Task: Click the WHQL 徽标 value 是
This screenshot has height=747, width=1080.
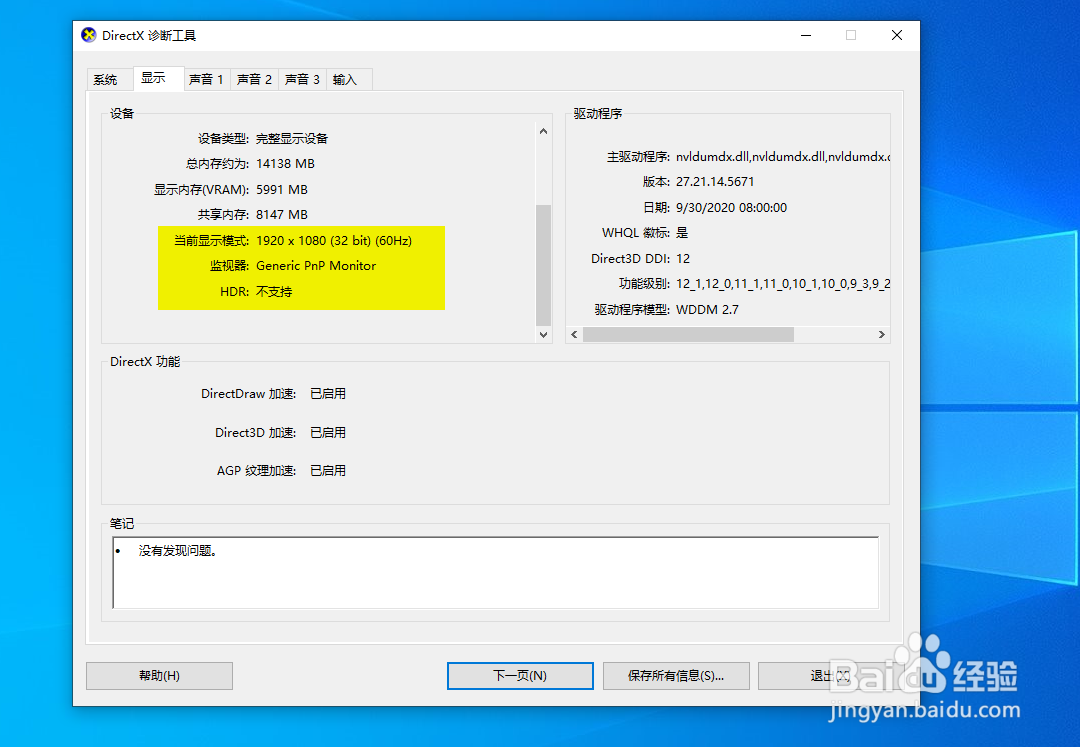Action: click(x=682, y=233)
